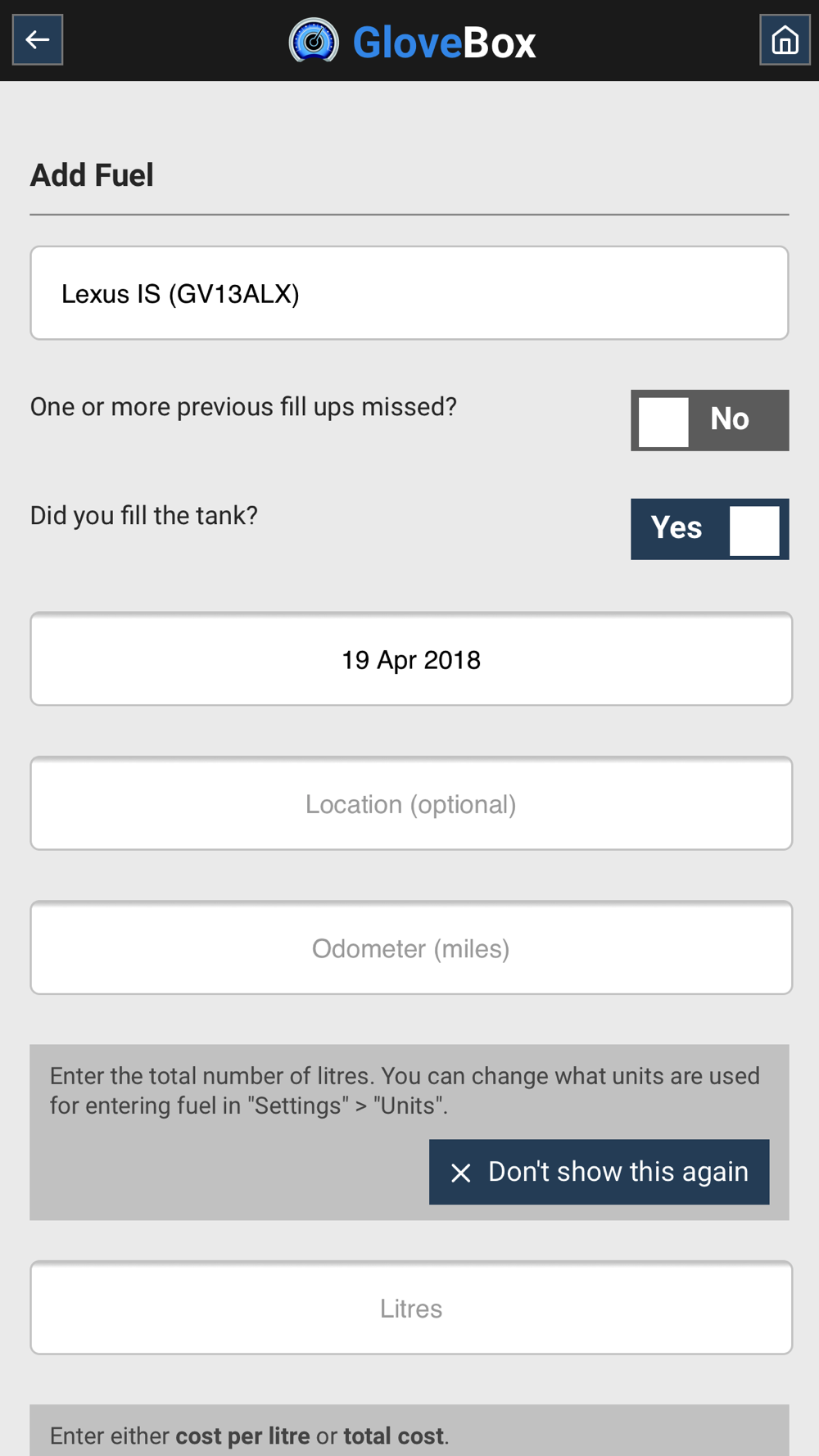Tap the Yes label on tank toggle
819x1456 pixels.
tap(676, 528)
